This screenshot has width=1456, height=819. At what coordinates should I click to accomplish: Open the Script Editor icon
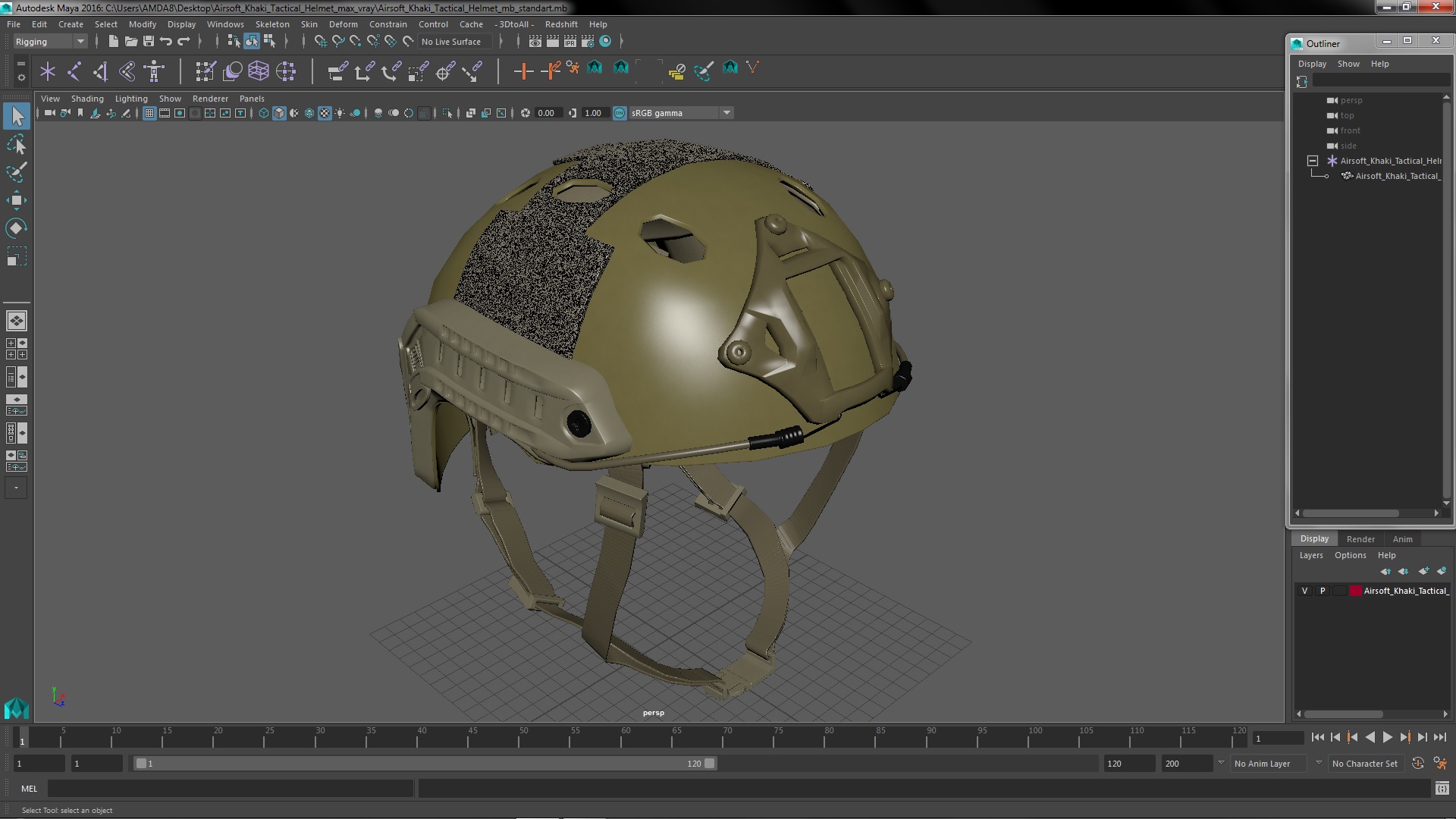[x=1442, y=789]
